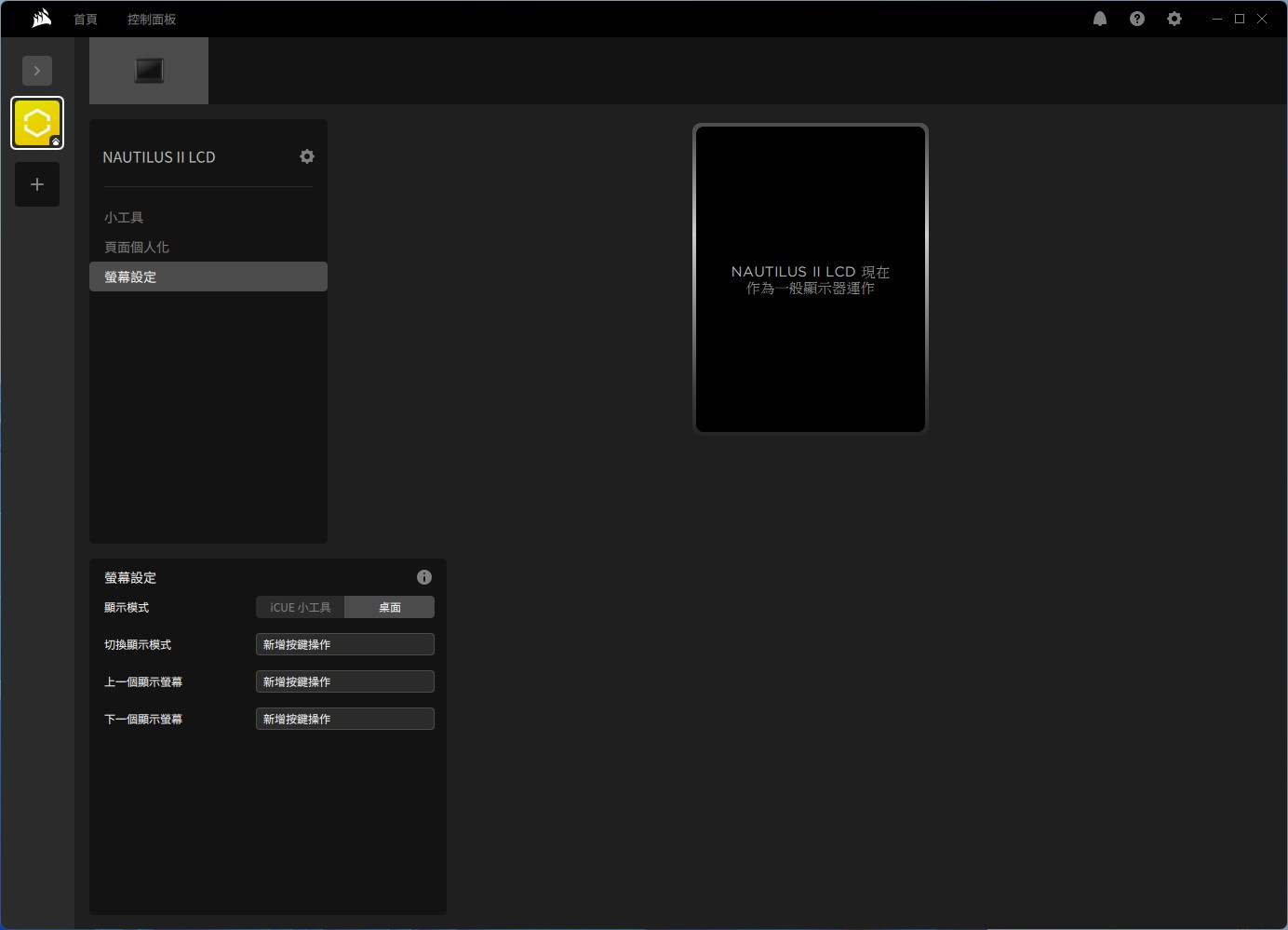Switch display mode to 桌面
The image size is (1288, 930).
390,607
